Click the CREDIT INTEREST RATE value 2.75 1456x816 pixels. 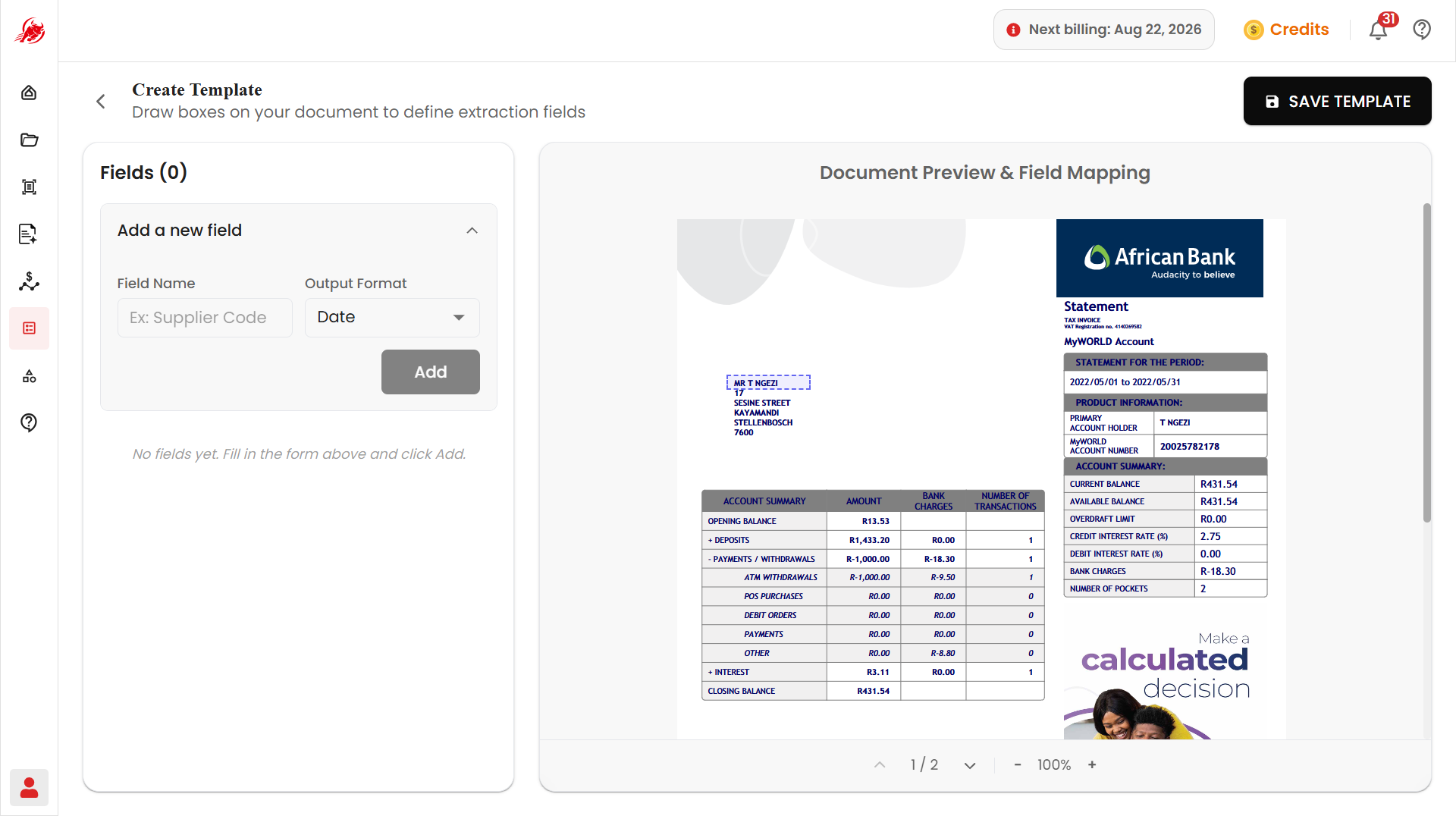pyautogui.click(x=1210, y=536)
